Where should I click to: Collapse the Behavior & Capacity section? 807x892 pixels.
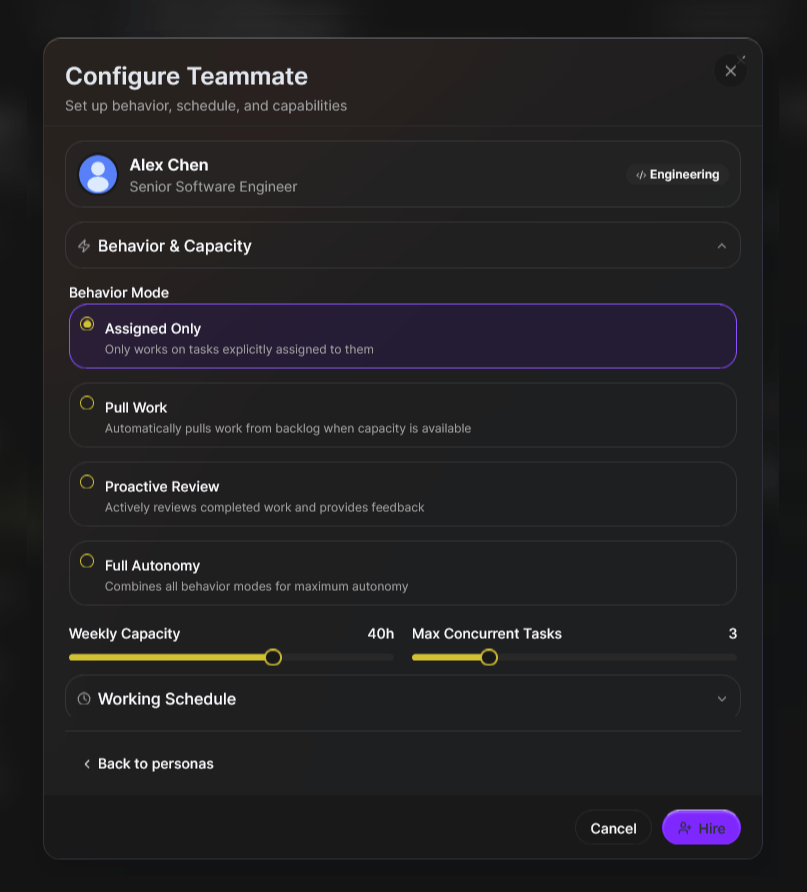pos(722,246)
